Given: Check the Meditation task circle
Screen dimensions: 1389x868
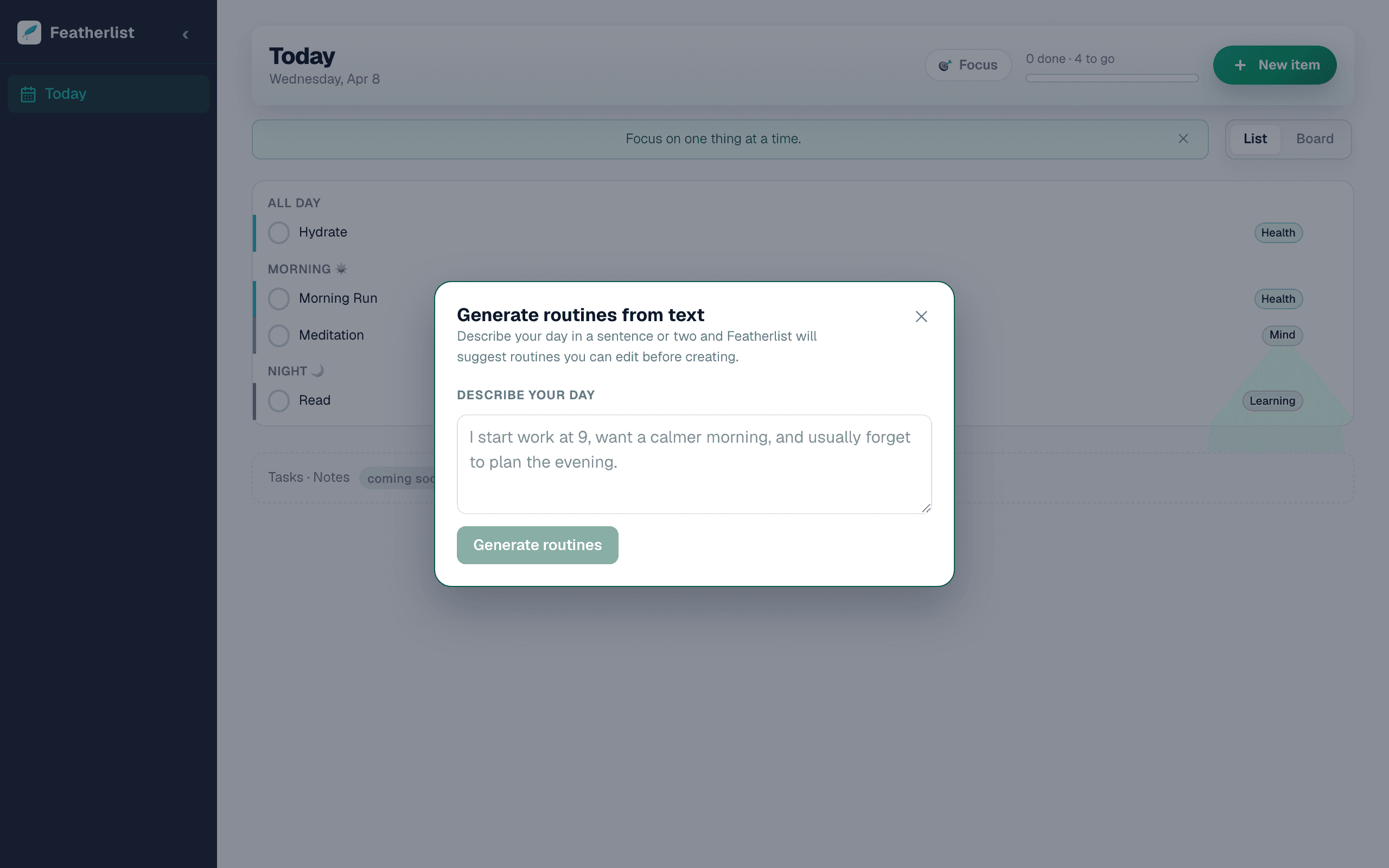Looking at the screenshot, I should pos(278,335).
